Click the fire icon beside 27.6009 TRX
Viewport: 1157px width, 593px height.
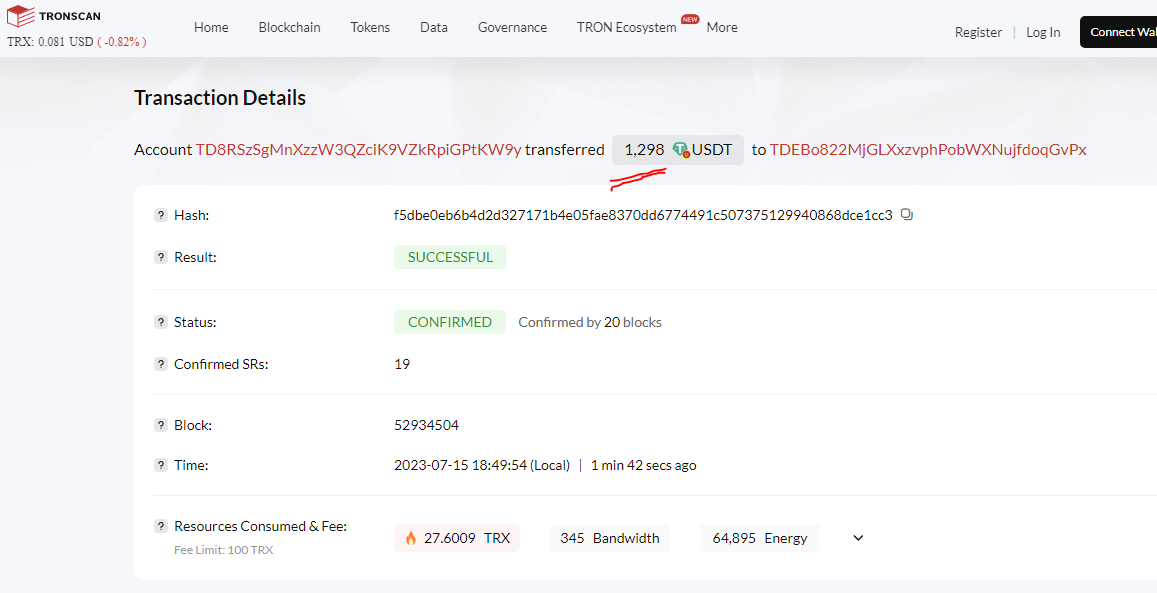click(410, 538)
